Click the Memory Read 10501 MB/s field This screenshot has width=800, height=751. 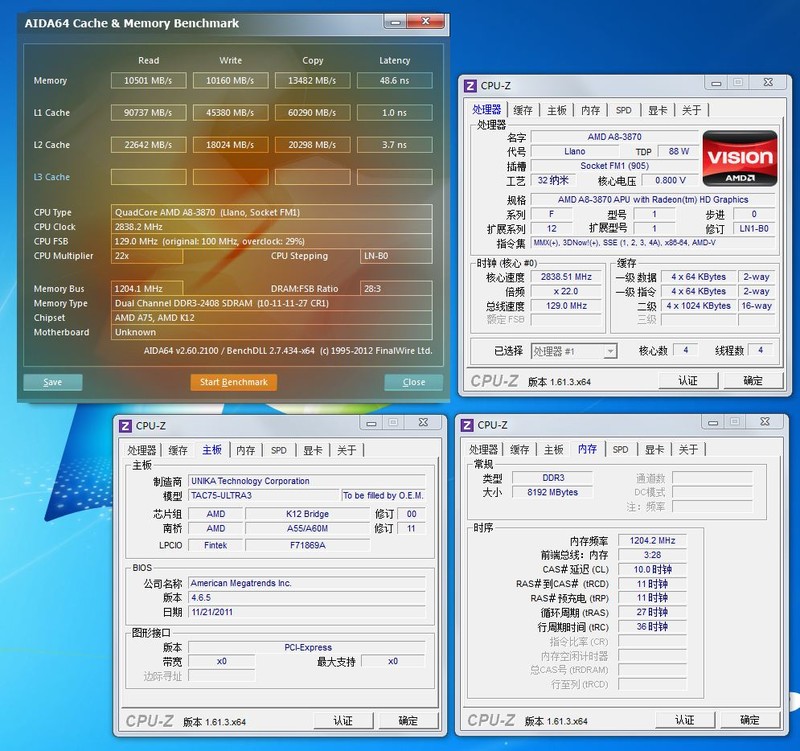pyautogui.click(x=148, y=81)
